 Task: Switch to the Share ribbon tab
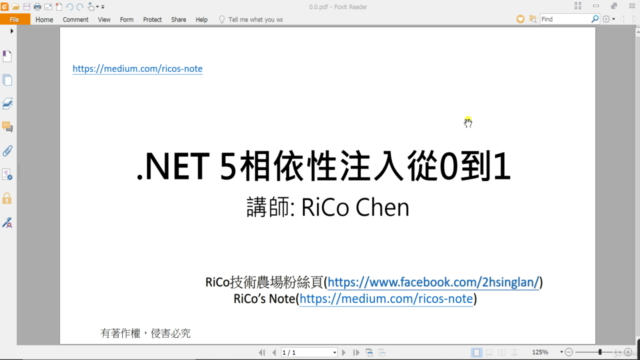[x=178, y=19]
